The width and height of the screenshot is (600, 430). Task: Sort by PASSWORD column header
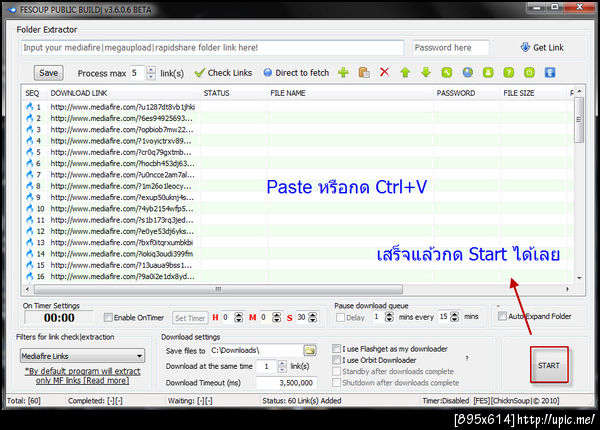point(456,93)
